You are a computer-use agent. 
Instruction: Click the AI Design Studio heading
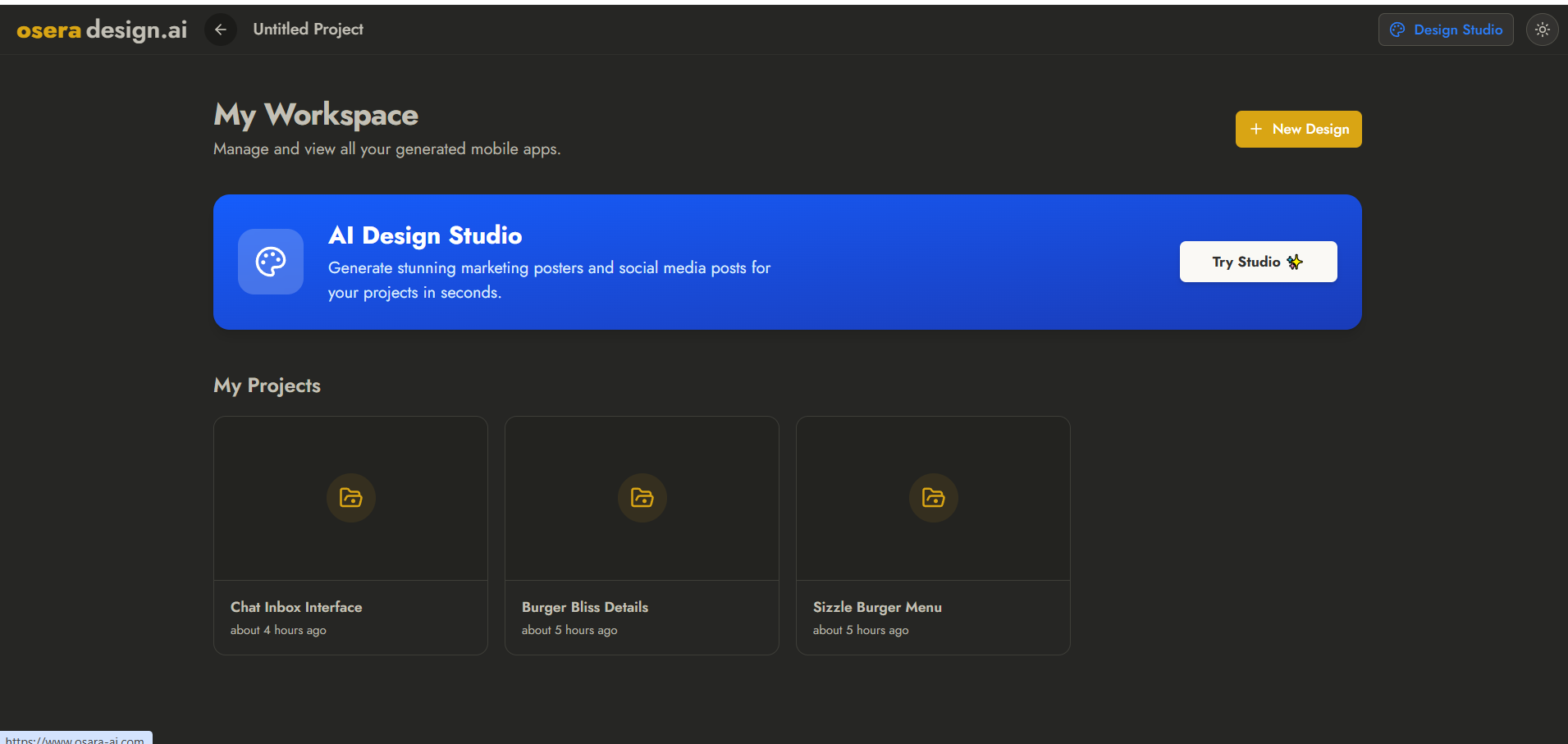click(x=425, y=235)
